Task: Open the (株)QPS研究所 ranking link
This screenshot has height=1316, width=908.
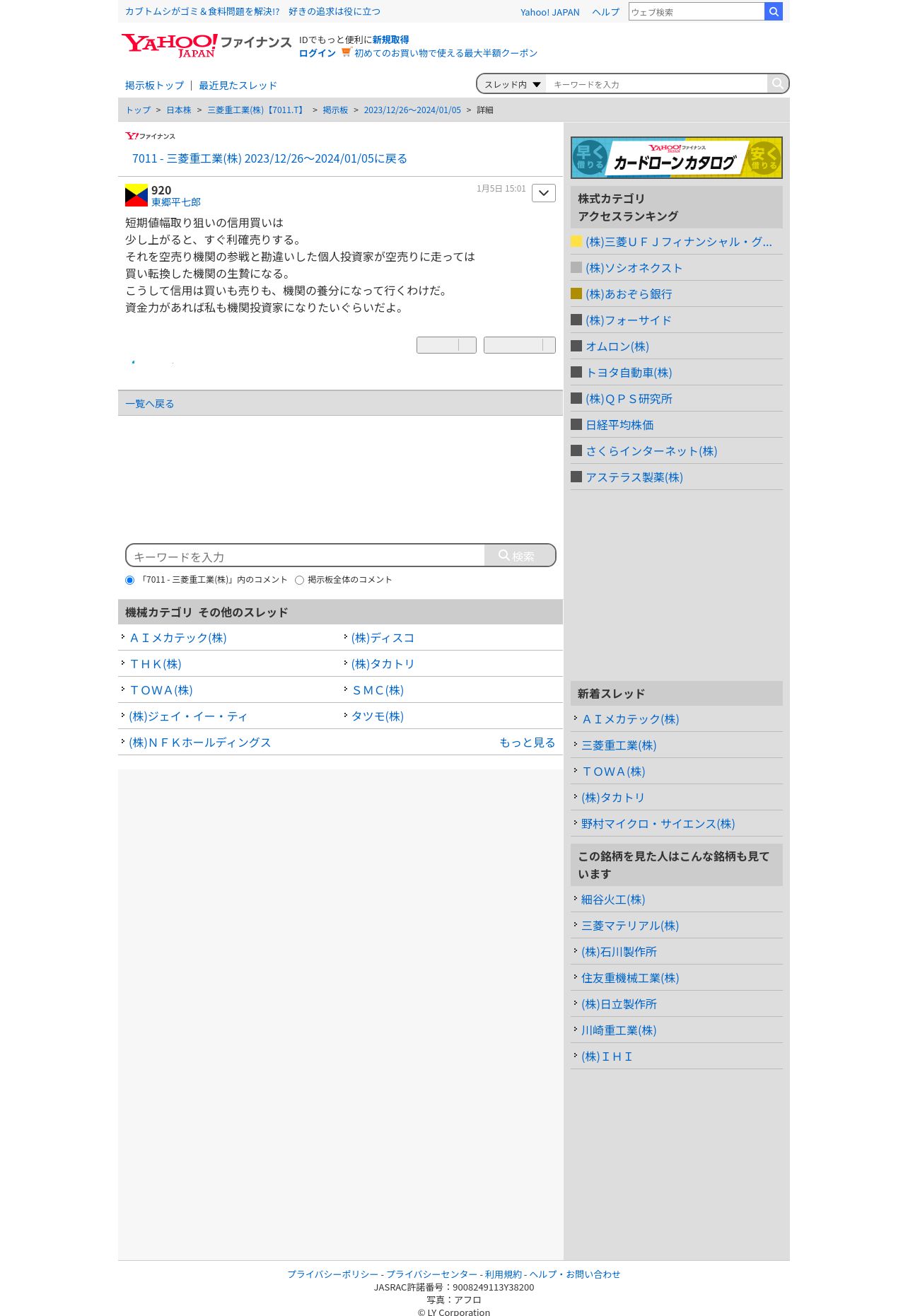Action: [x=629, y=399]
